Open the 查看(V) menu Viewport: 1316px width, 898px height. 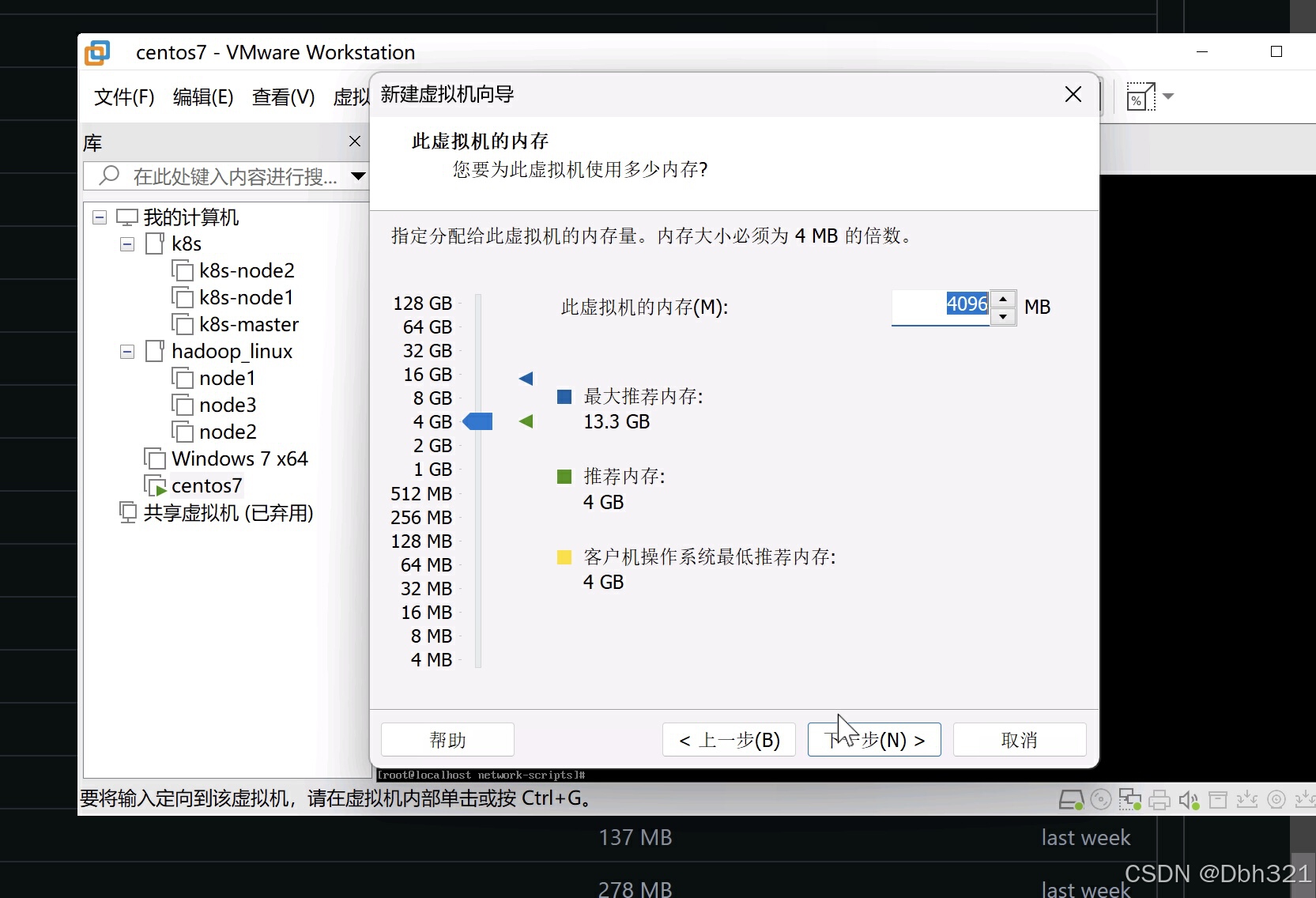(283, 97)
